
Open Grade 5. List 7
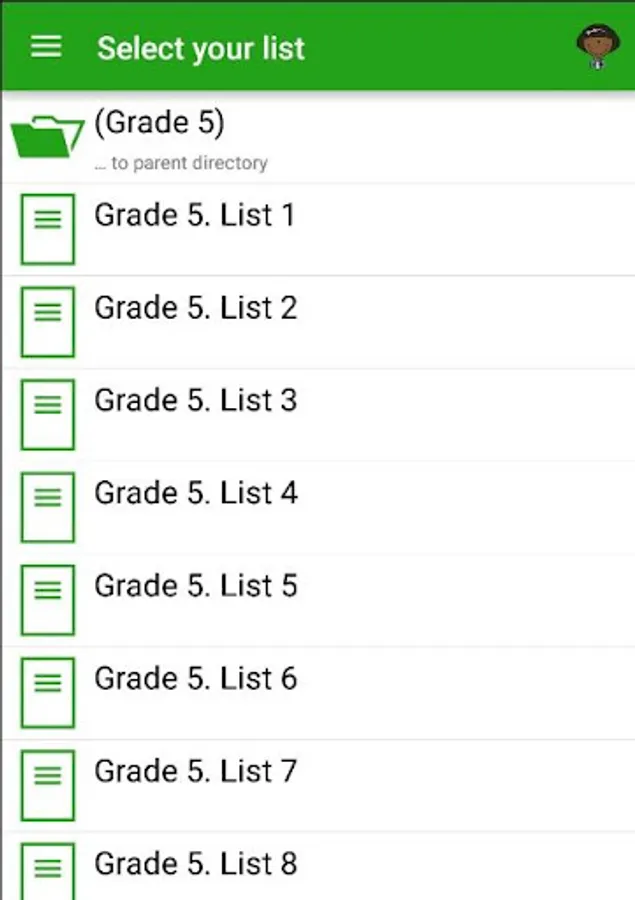click(x=318, y=786)
